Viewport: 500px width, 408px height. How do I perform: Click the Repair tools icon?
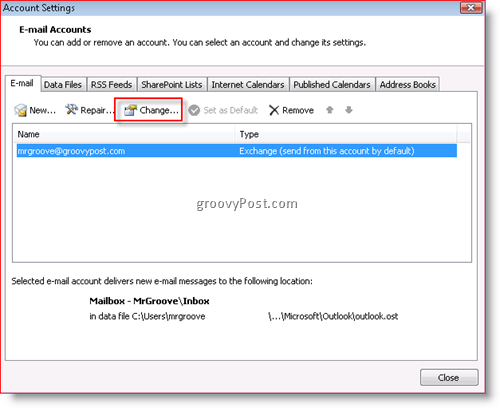[71, 109]
